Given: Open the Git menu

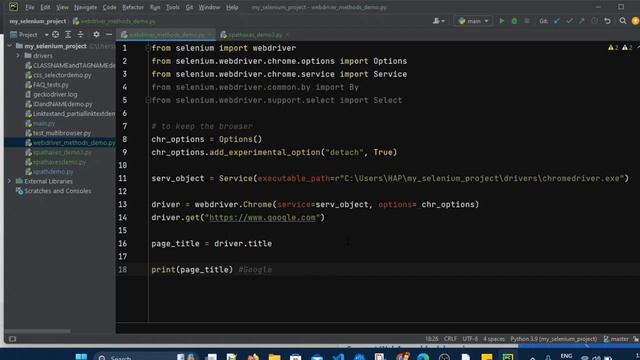Looking at the screenshot, I should 189,7.
